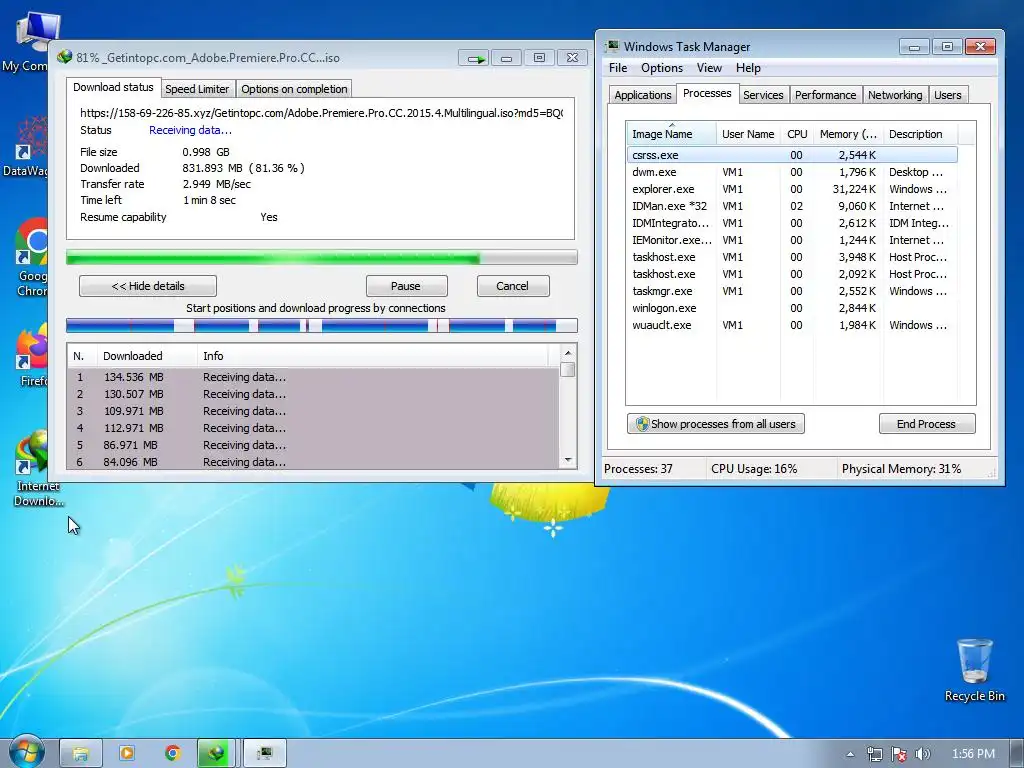Viewport: 1024px width, 768px height.
Task: Open the Recycle Bin on the desktop
Action: [x=974, y=670]
